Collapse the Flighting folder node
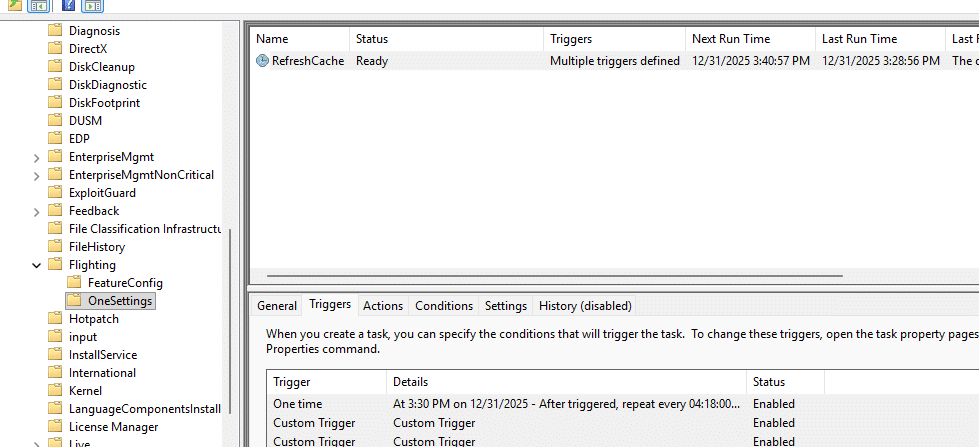Screen dimensions: 979x447 pos(37,265)
